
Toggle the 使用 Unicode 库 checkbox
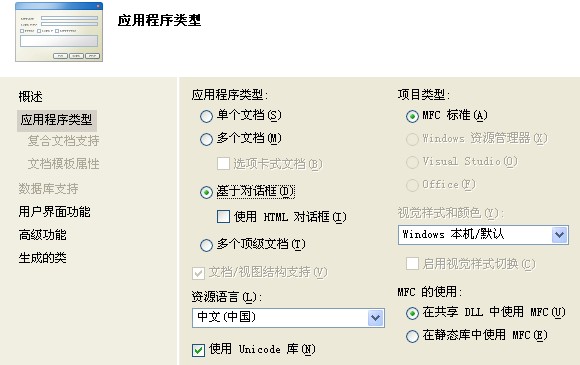tap(199, 350)
